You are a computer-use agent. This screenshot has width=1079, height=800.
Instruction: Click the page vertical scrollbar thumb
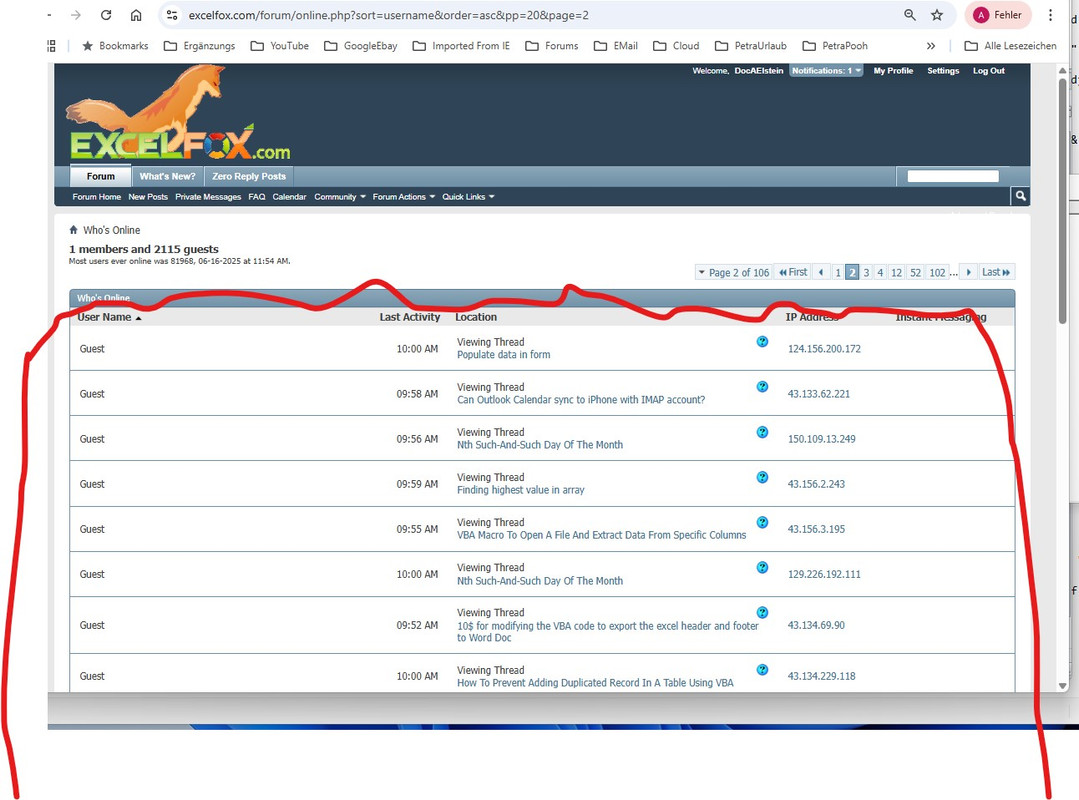pyautogui.click(x=1062, y=199)
